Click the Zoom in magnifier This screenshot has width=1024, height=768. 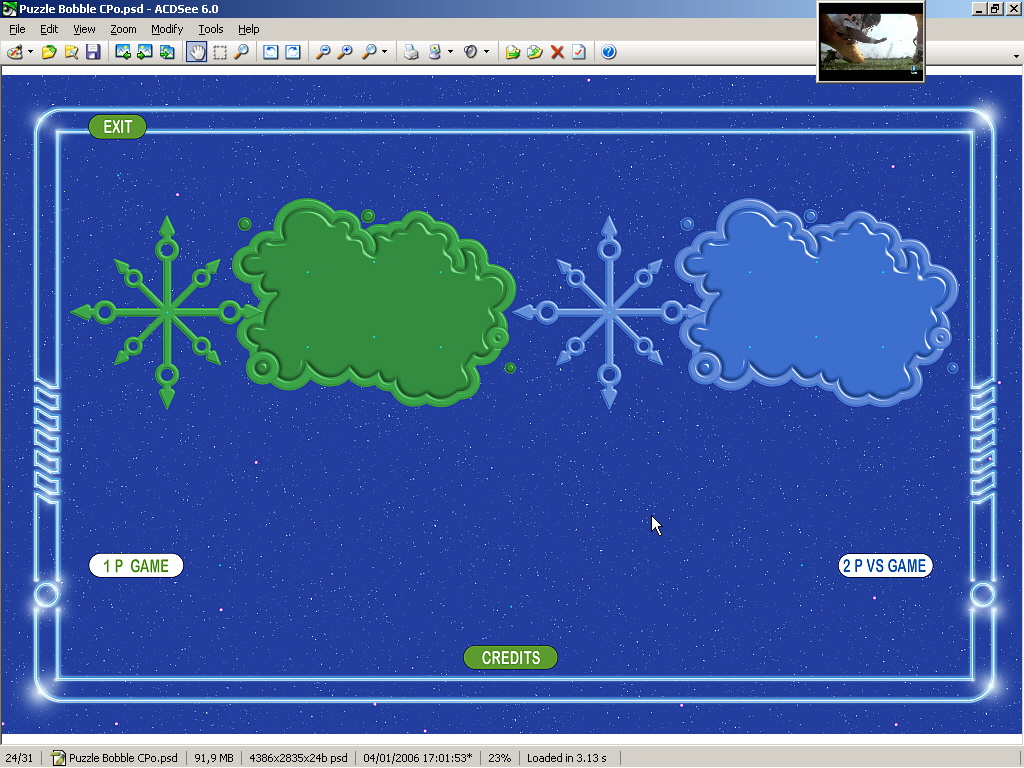(x=345, y=52)
